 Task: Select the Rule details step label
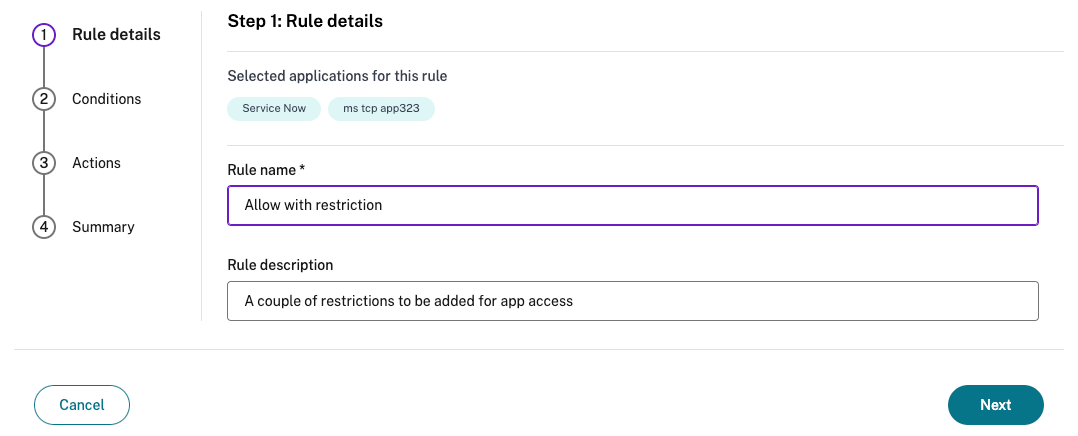[x=116, y=35]
